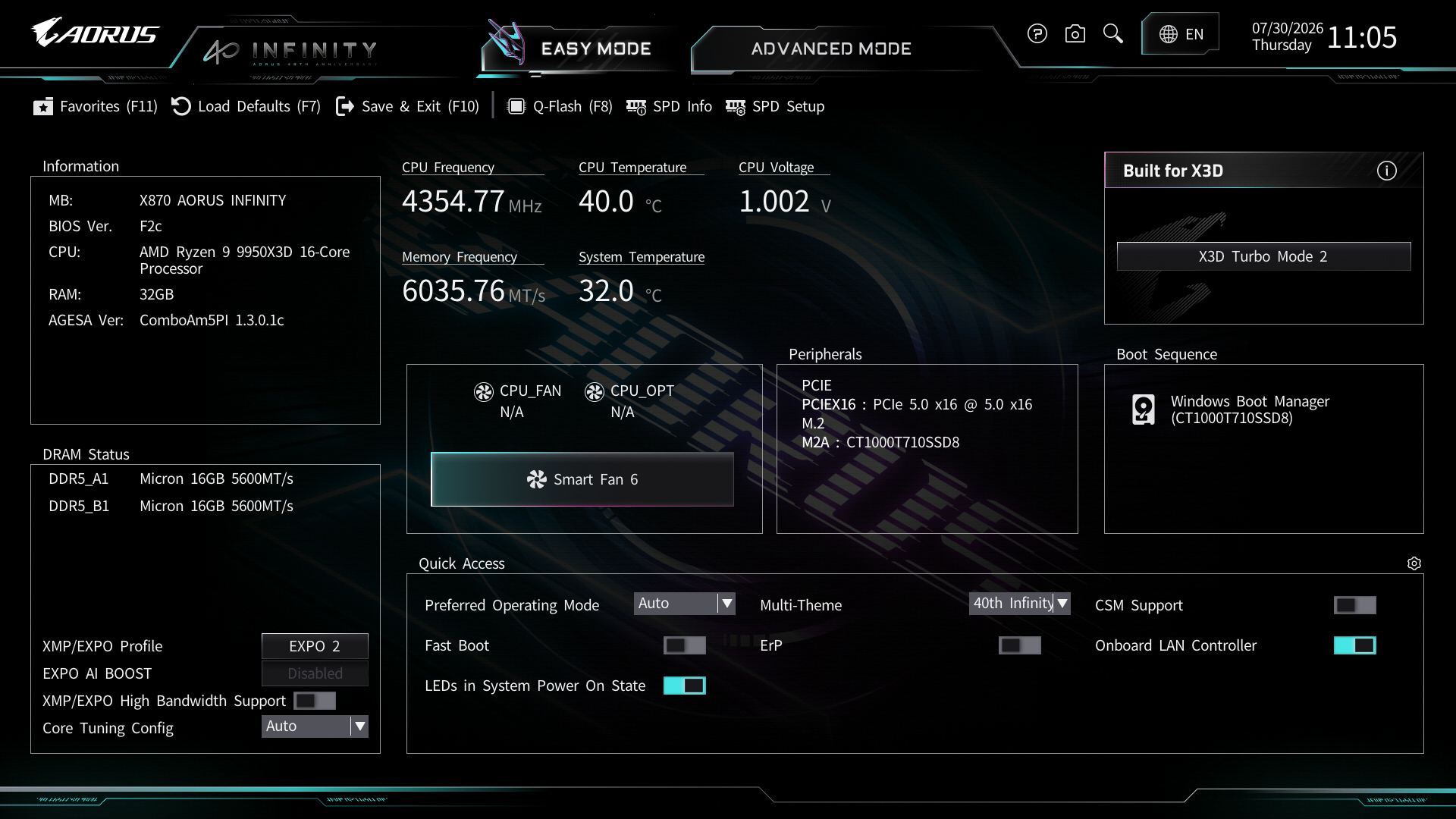Image resolution: width=1456 pixels, height=819 pixels.
Task: Open SPD Setup
Action: pyautogui.click(x=775, y=106)
